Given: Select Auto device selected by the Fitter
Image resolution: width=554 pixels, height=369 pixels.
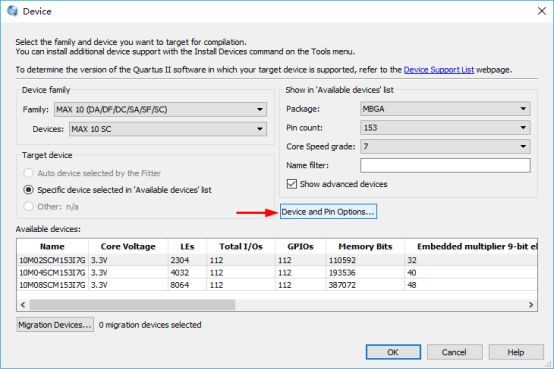Looking at the screenshot, I should point(28,173).
